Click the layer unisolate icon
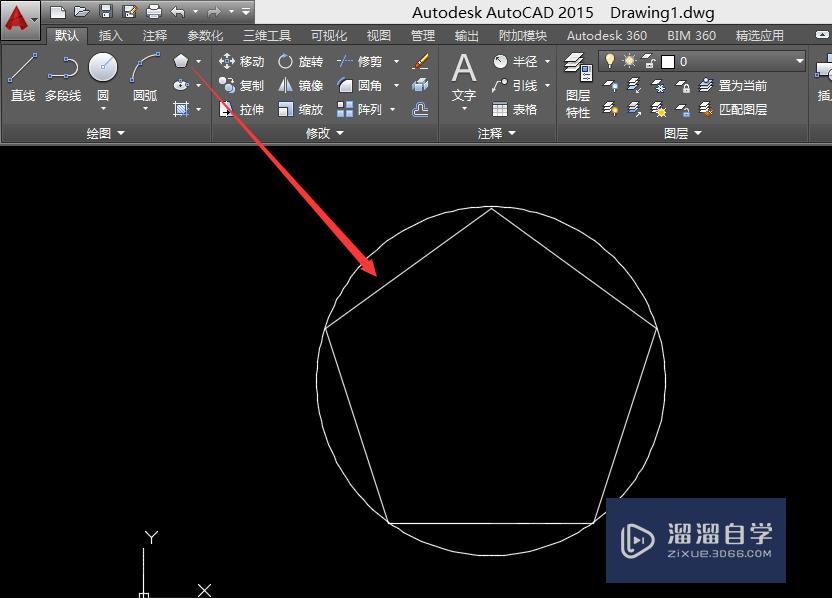This screenshot has width=832, height=598. click(x=634, y=109)
